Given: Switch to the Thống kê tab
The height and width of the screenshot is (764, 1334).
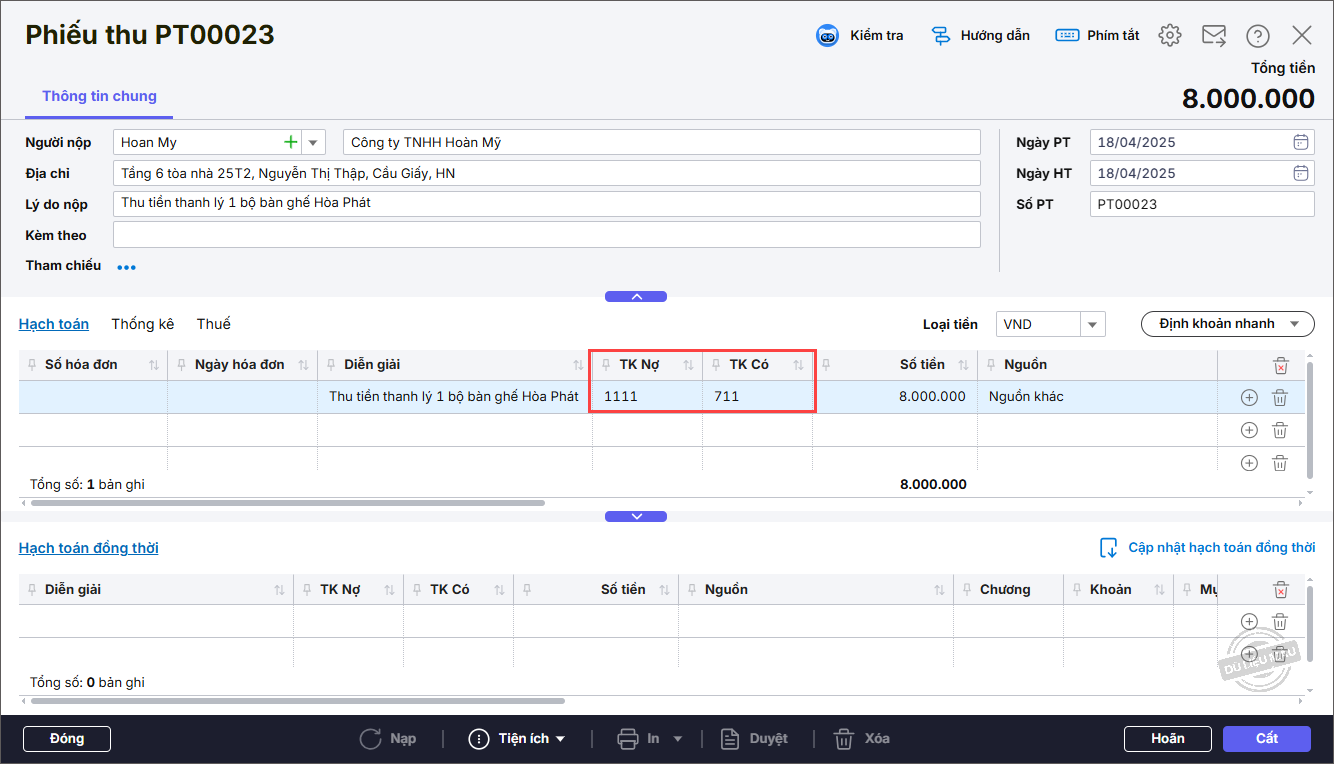Looking at the screenshot, I should (x=143, y=324).
